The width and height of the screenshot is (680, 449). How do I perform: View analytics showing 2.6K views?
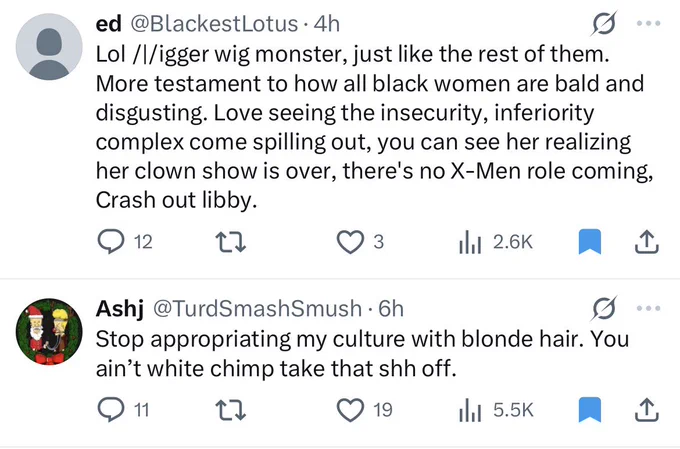tap(495, 242)
